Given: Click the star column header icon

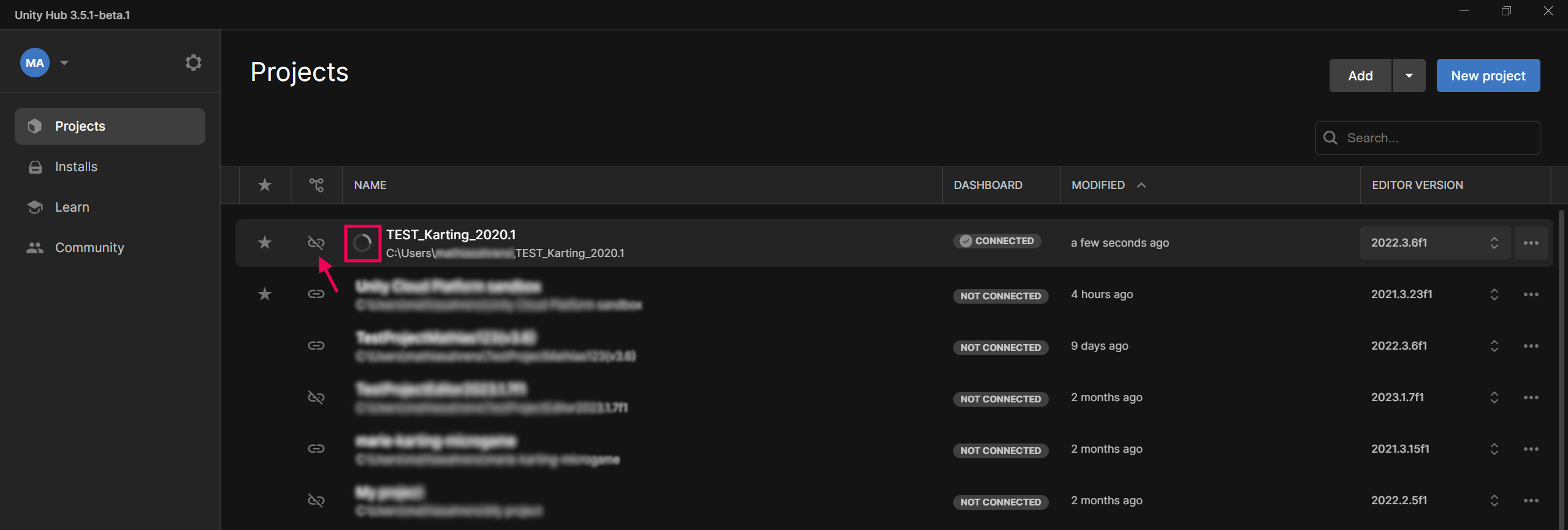Looking at the screenshot, I should [x=265, y=185].
